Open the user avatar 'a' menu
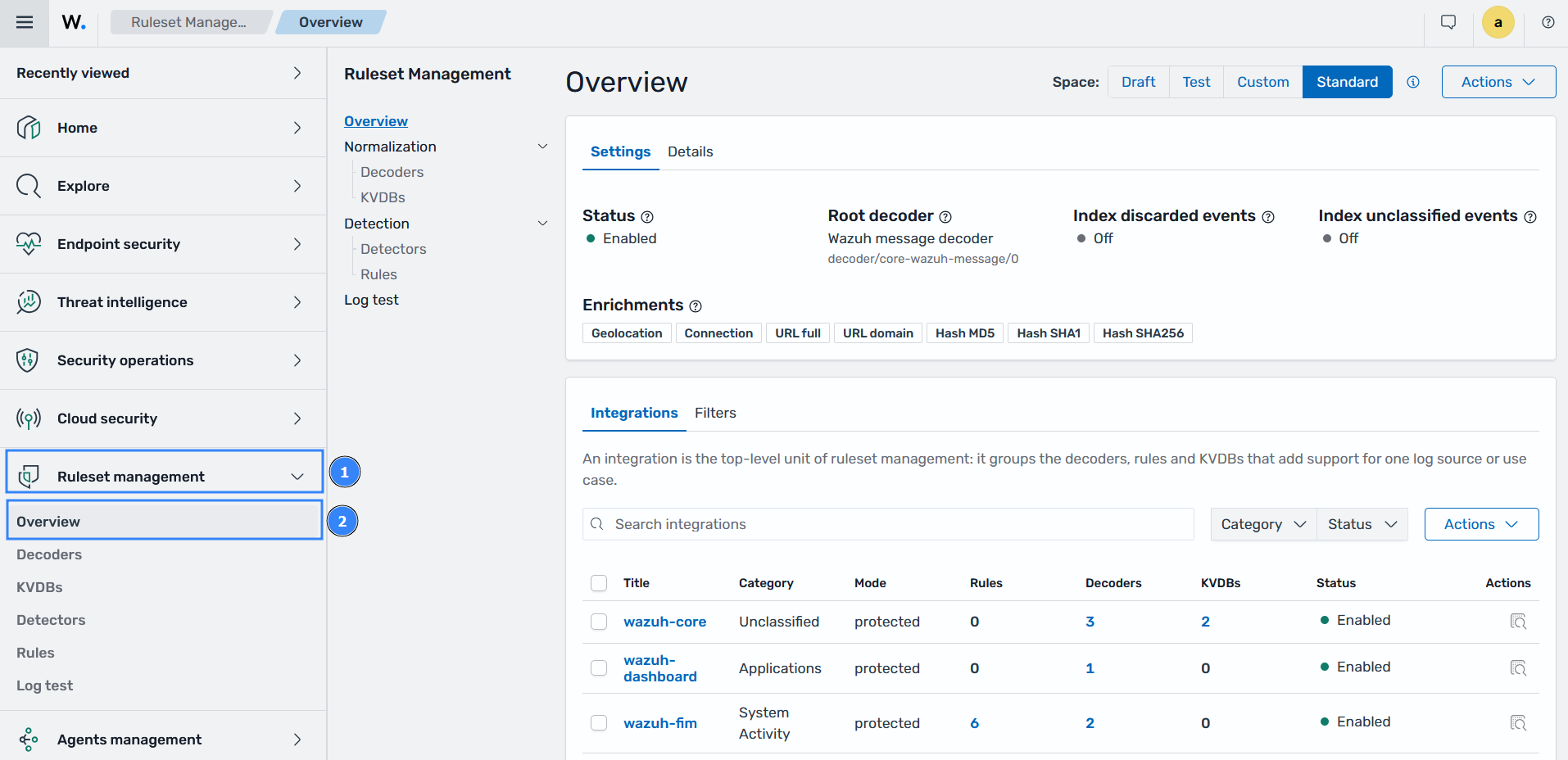Screen dimensions: 1568x760 tap(1498, 22)
